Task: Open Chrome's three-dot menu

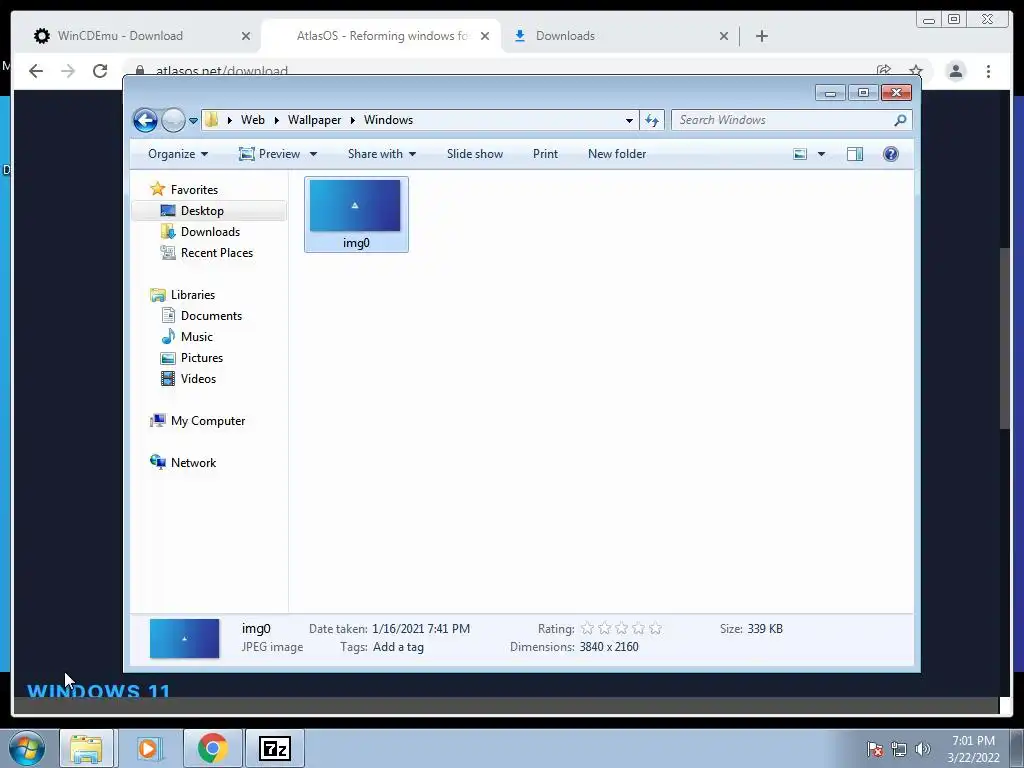Action: [988, 71]
